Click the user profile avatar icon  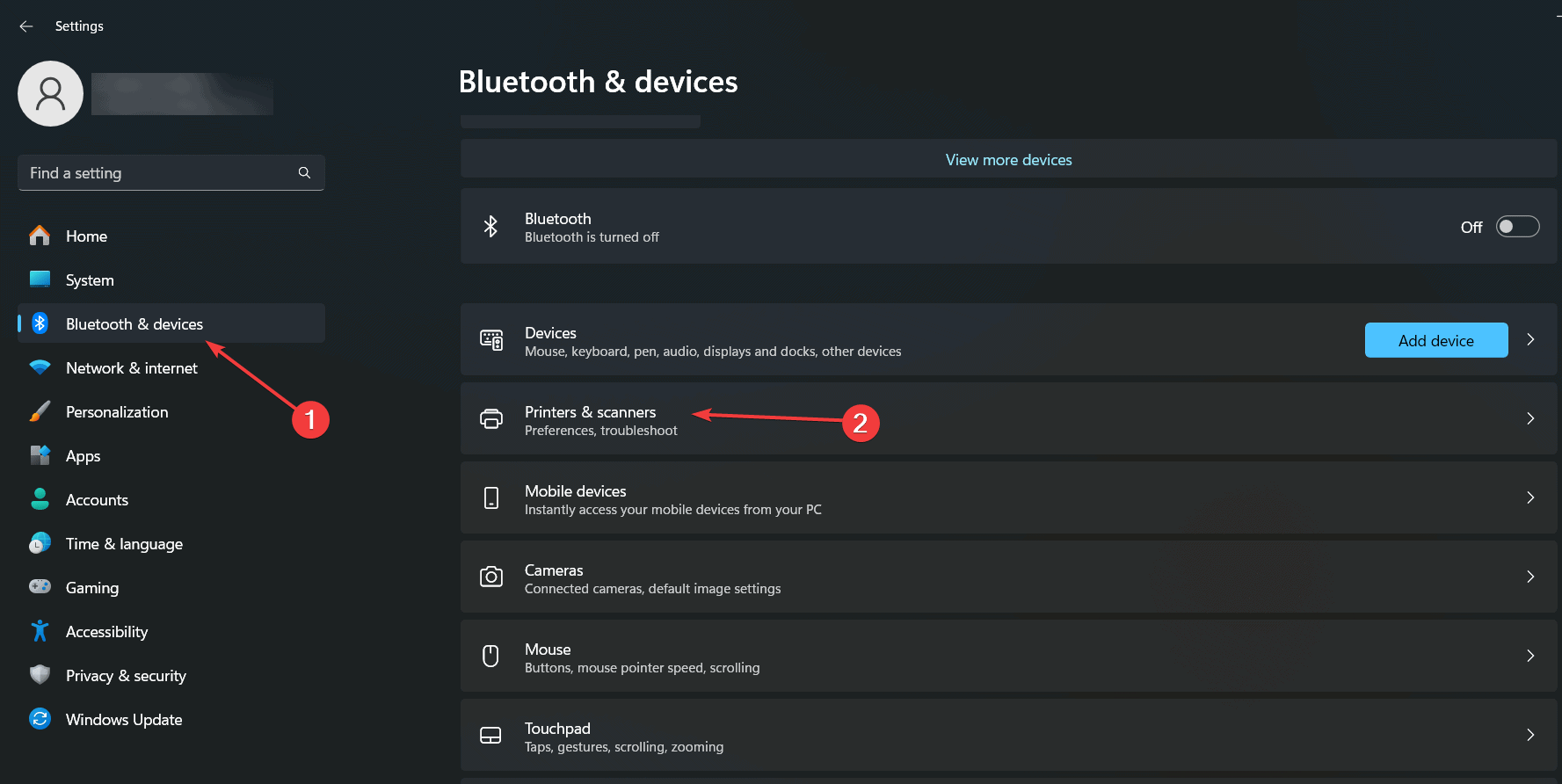(x=50, y=93)
